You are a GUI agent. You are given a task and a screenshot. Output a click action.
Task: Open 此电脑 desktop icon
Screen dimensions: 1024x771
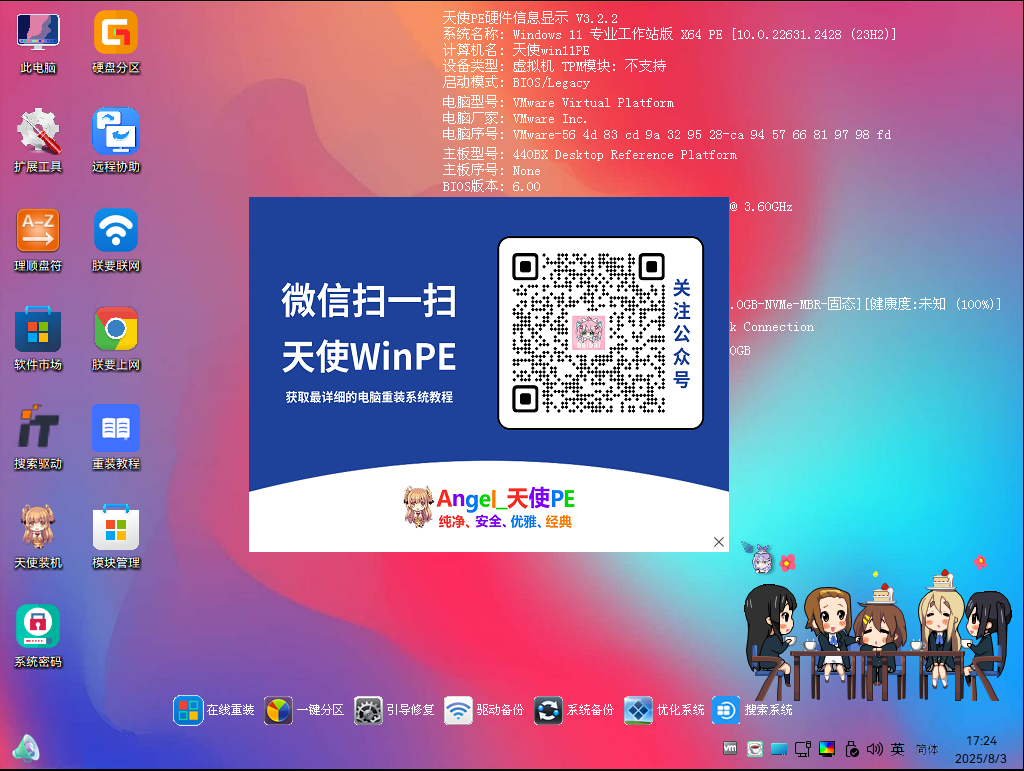point(38,43)
